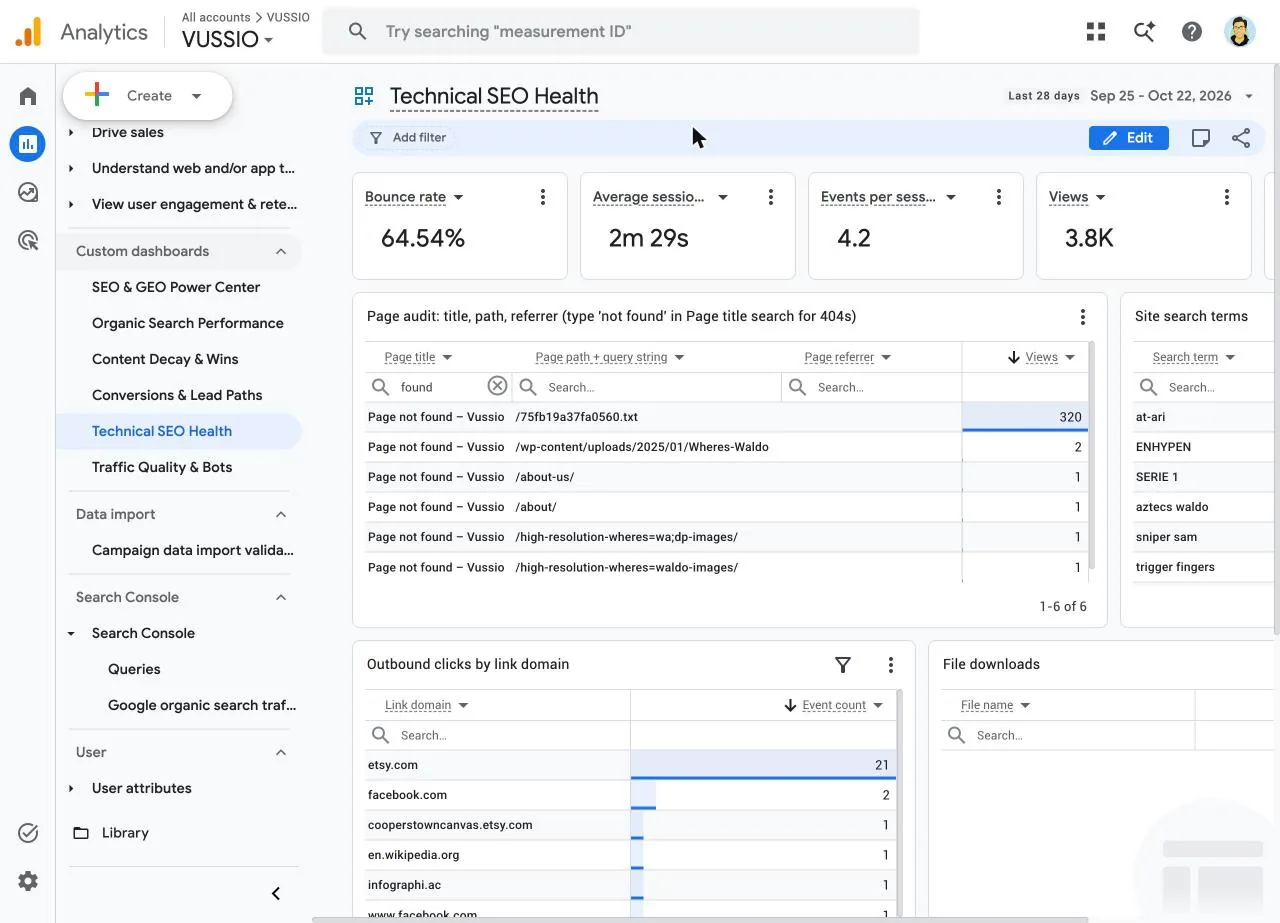Open the Outbound clicks card's three-dot menu

(x=891, y=665)
